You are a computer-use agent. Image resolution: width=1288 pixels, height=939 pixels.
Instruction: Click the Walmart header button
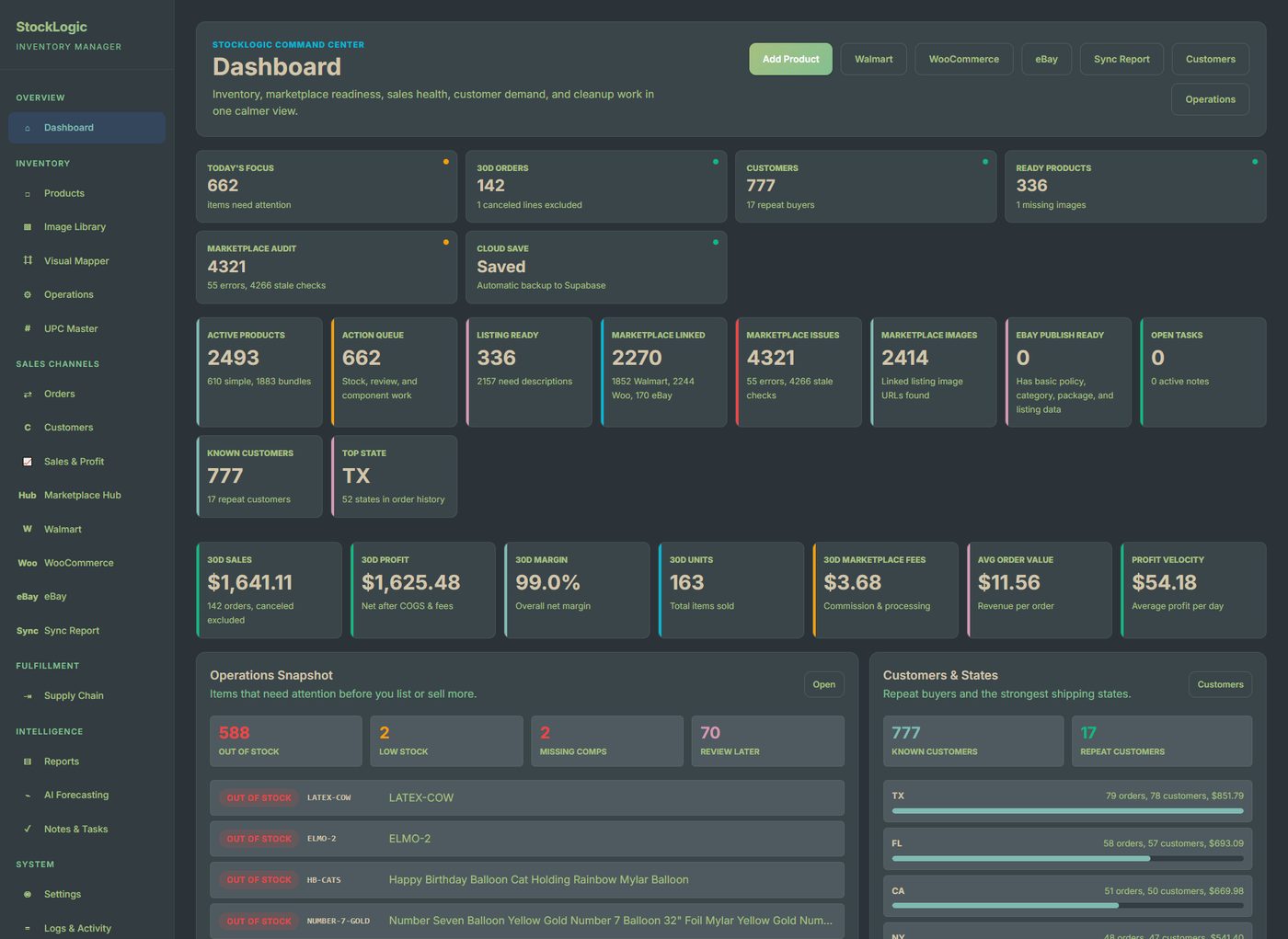coord(873,59)
